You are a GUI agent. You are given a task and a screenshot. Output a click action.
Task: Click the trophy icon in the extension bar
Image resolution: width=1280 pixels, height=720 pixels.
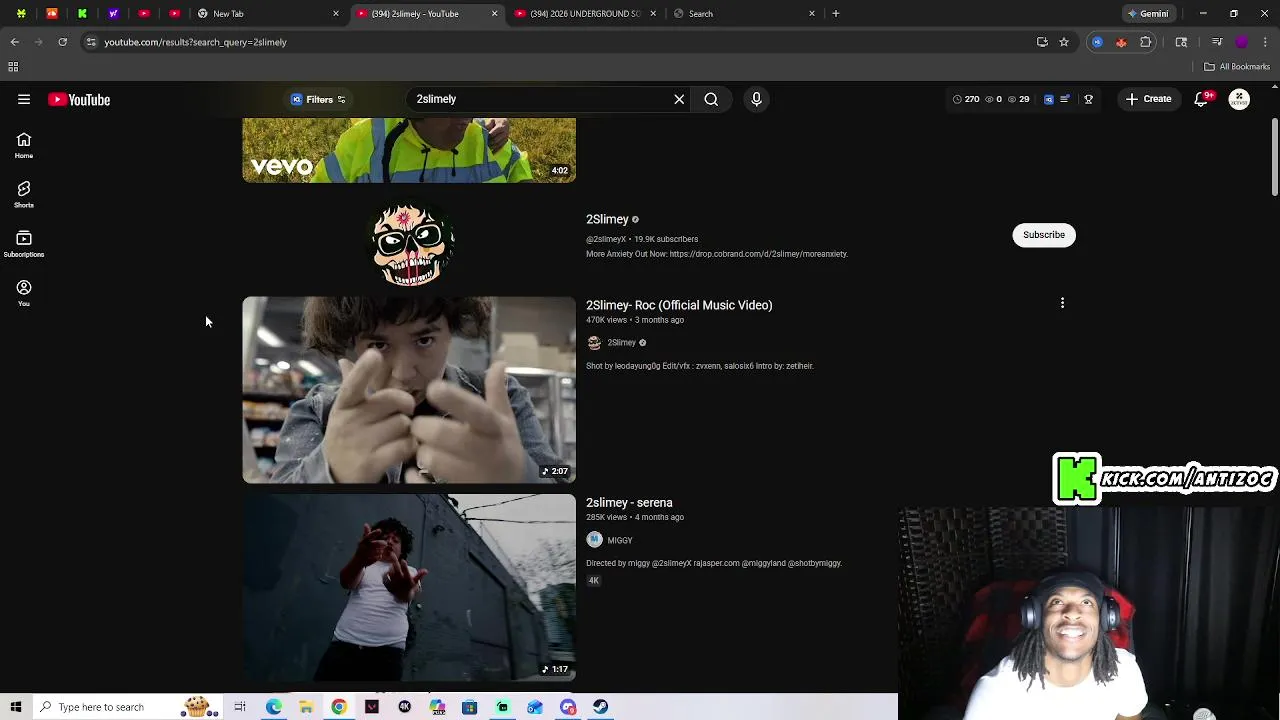pos(1088,99)
